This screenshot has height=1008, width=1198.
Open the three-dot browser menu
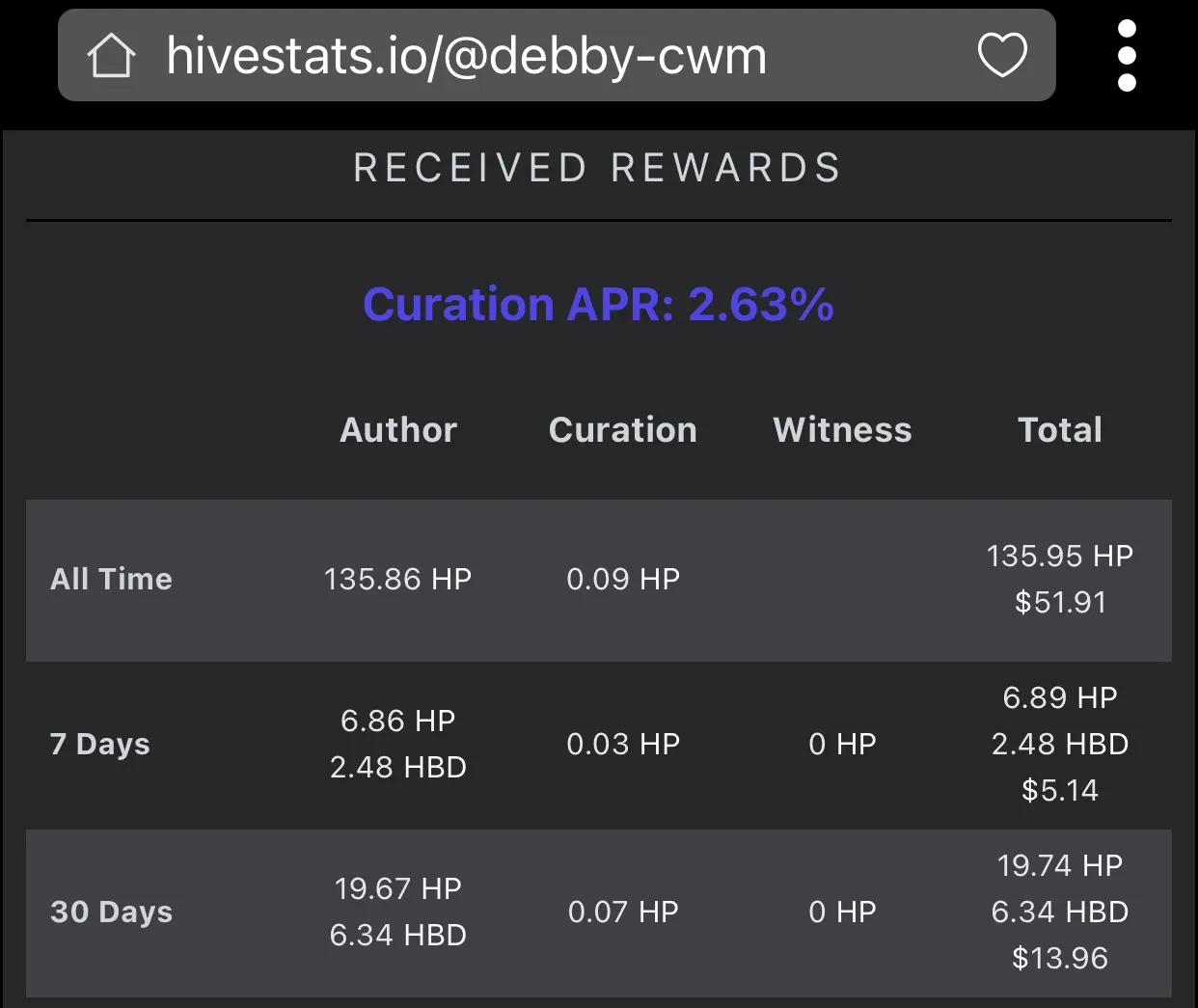pos(1127,55)
